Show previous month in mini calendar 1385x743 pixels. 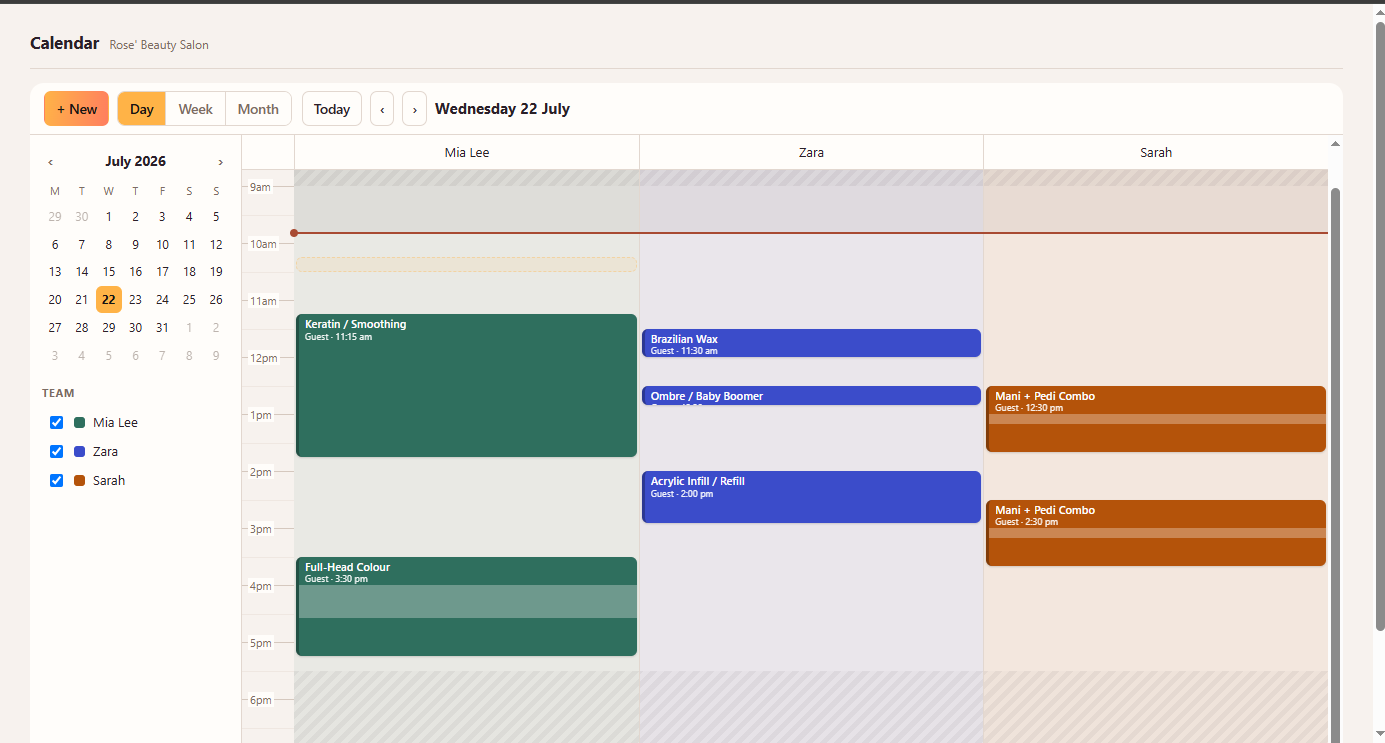click(x=51, y=162)
